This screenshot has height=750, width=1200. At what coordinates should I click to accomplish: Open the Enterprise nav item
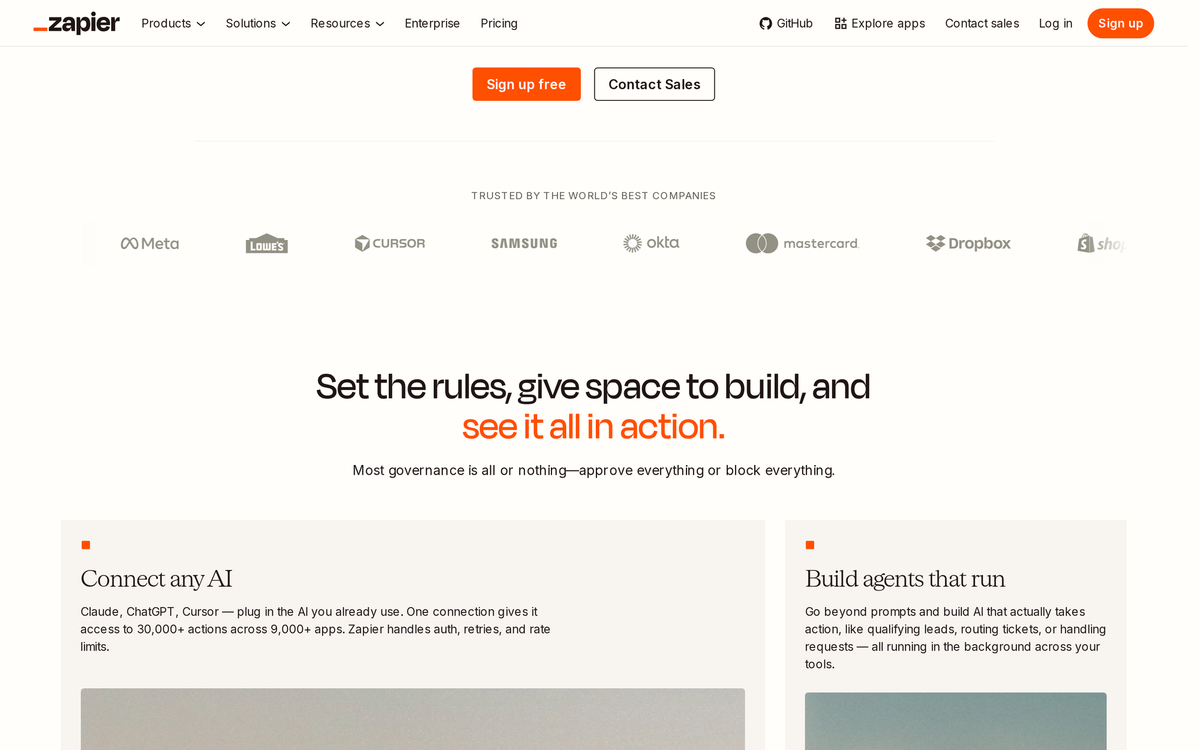(x=432, y=23)
